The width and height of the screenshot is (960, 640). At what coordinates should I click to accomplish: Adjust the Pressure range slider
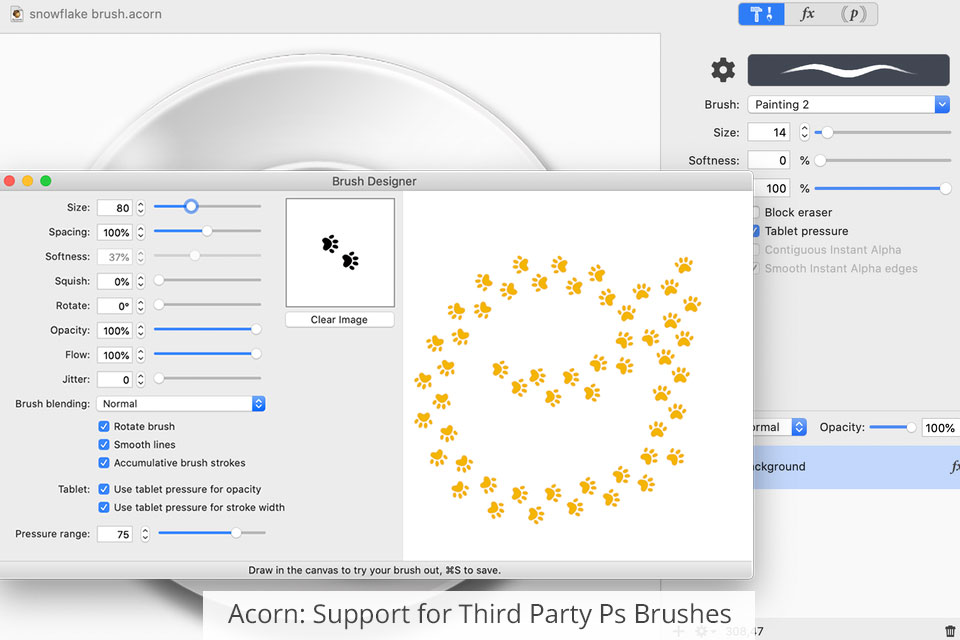point(212,533)
